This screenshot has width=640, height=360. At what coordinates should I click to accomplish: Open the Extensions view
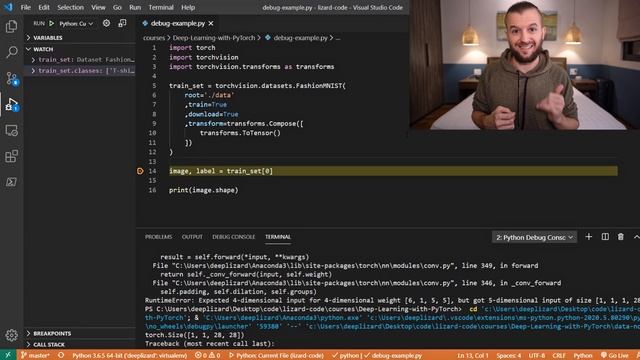11,156
